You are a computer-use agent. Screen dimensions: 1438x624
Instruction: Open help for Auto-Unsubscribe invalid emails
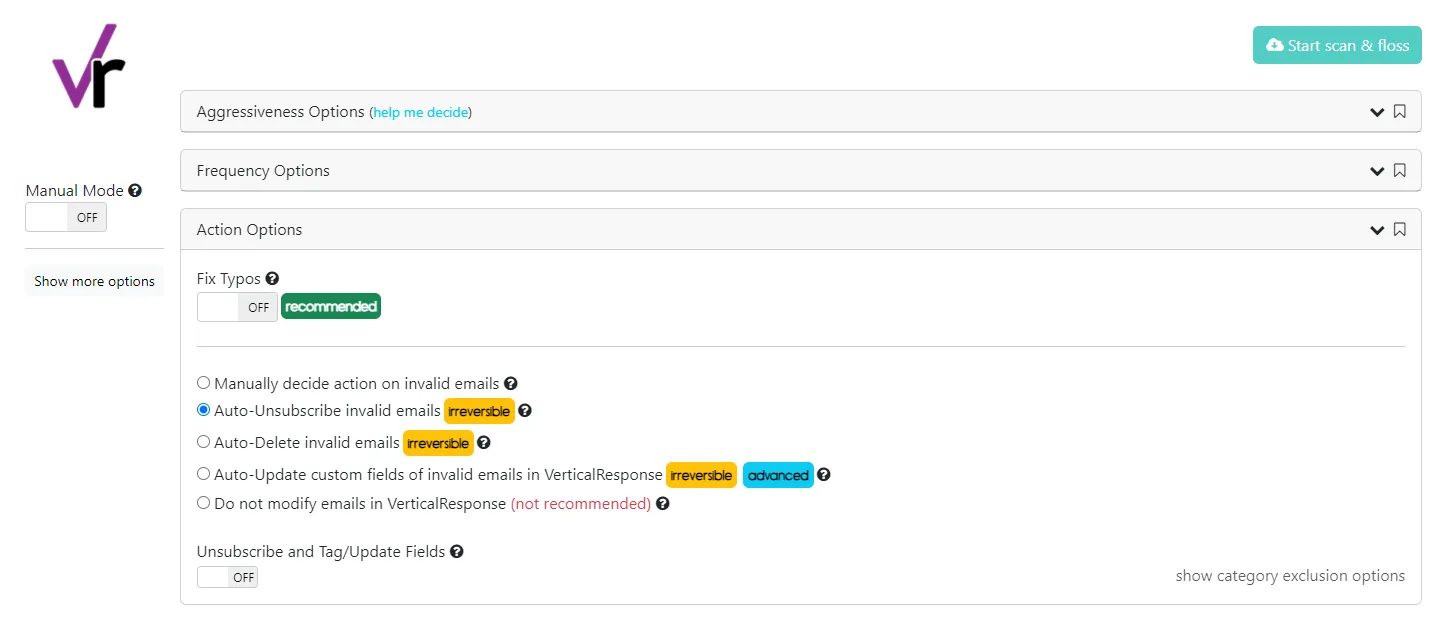coord(525,411)
